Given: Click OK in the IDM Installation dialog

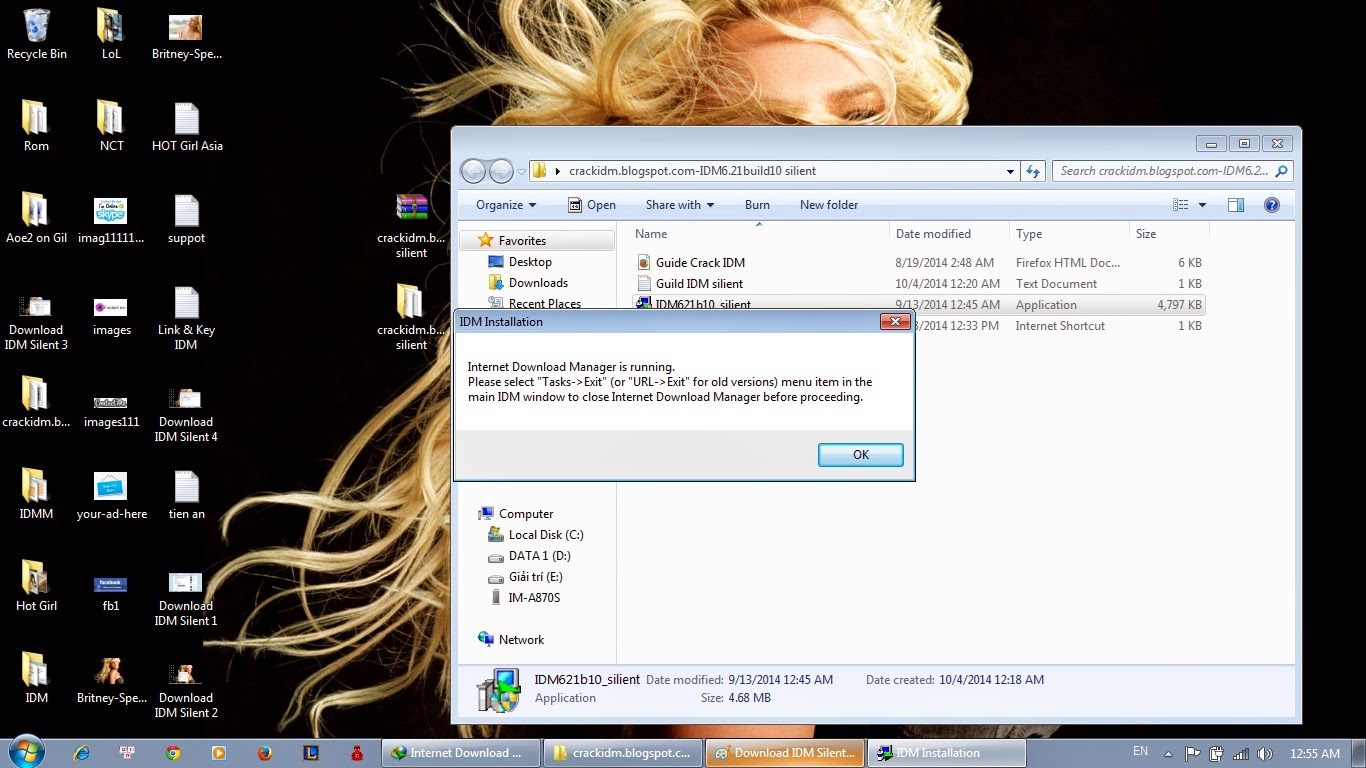Looking at the screenshot, I should click(x=860, y=454).
